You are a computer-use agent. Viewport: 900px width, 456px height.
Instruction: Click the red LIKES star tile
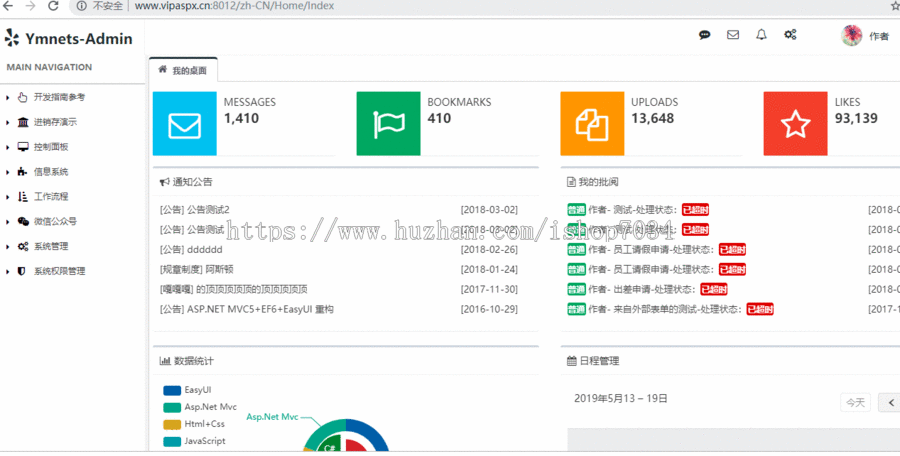[x=796, y=123]
